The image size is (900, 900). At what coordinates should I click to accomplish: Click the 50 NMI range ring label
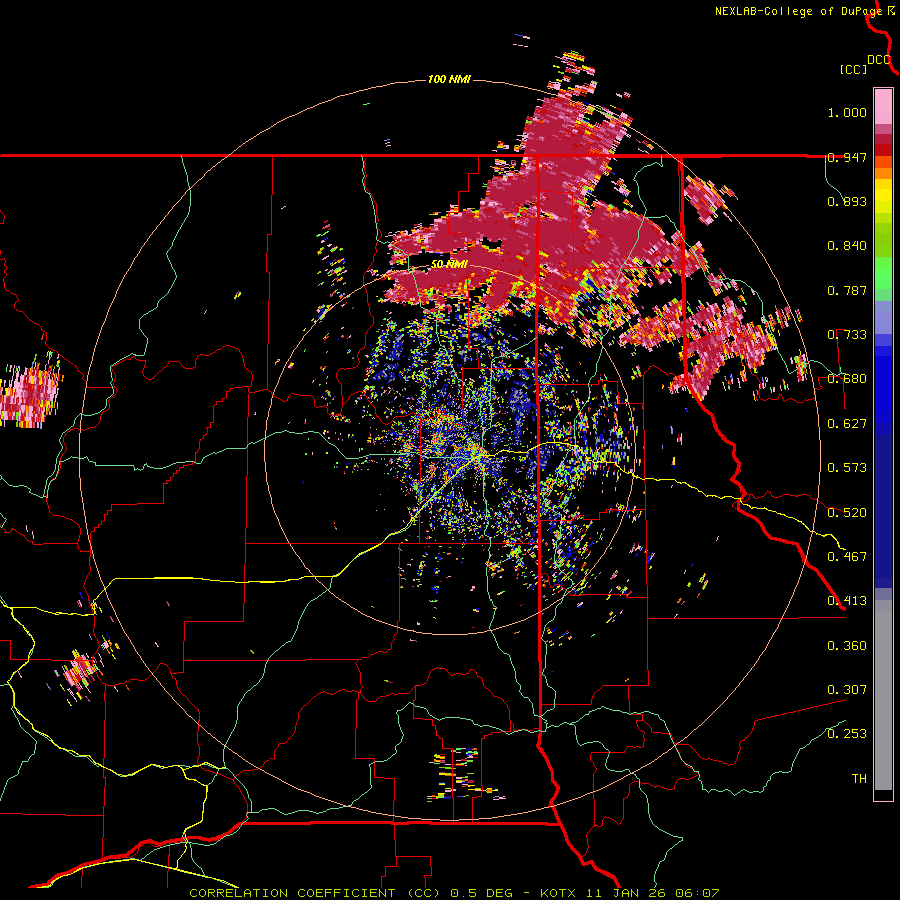[449, 265]
